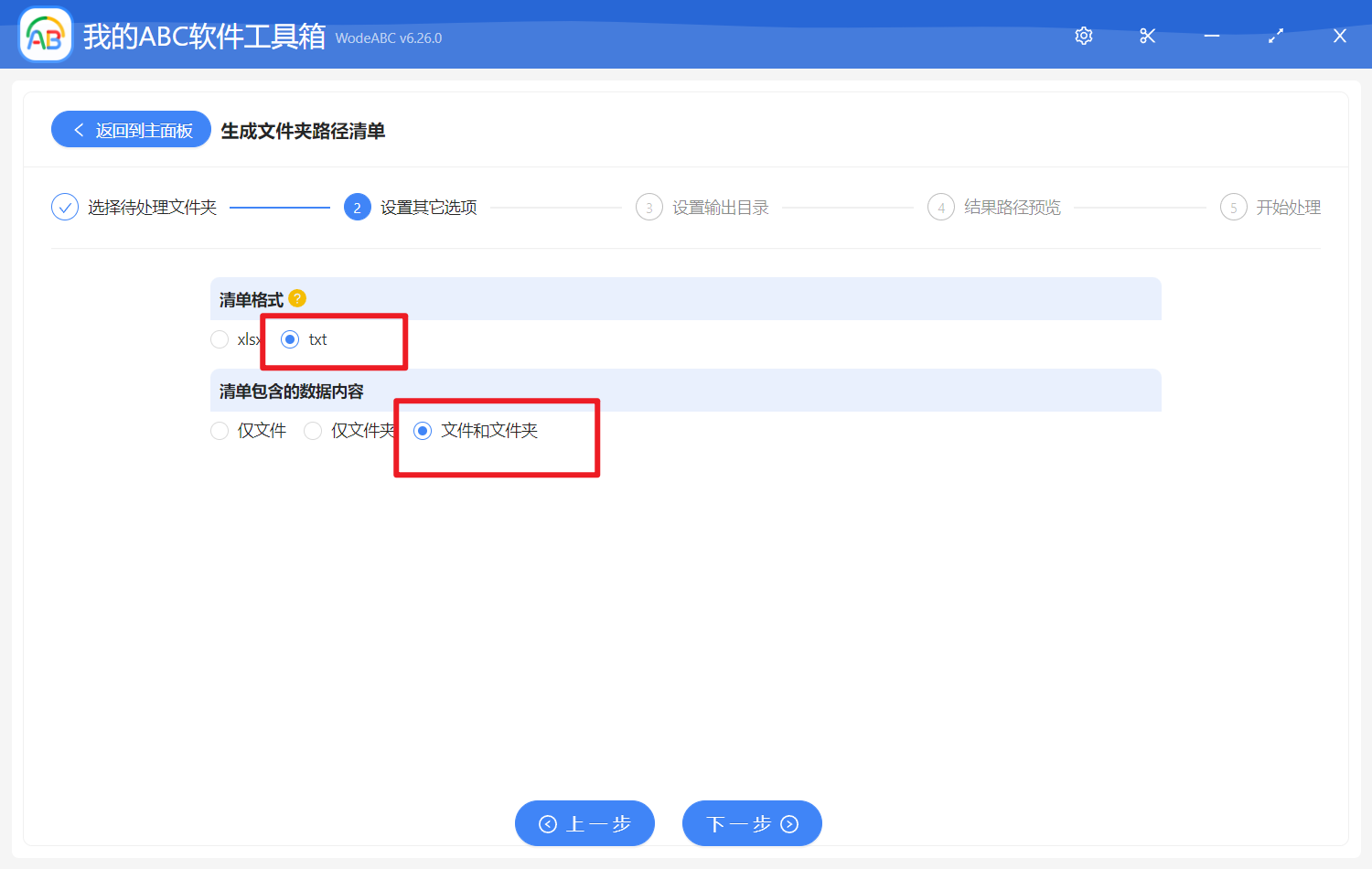Click the ABC toolbox logo icon

[45, 34]
